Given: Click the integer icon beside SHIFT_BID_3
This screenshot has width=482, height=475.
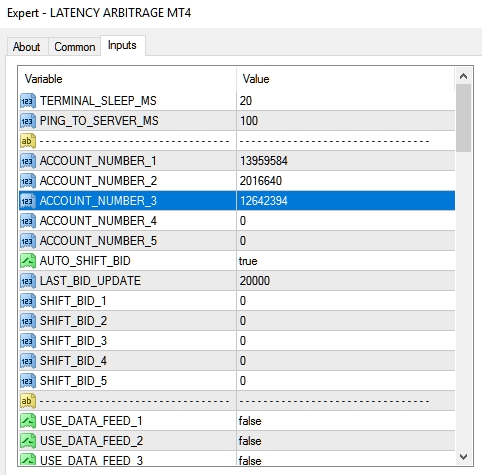Looking at the screenshot, I should tap(28, 341).
